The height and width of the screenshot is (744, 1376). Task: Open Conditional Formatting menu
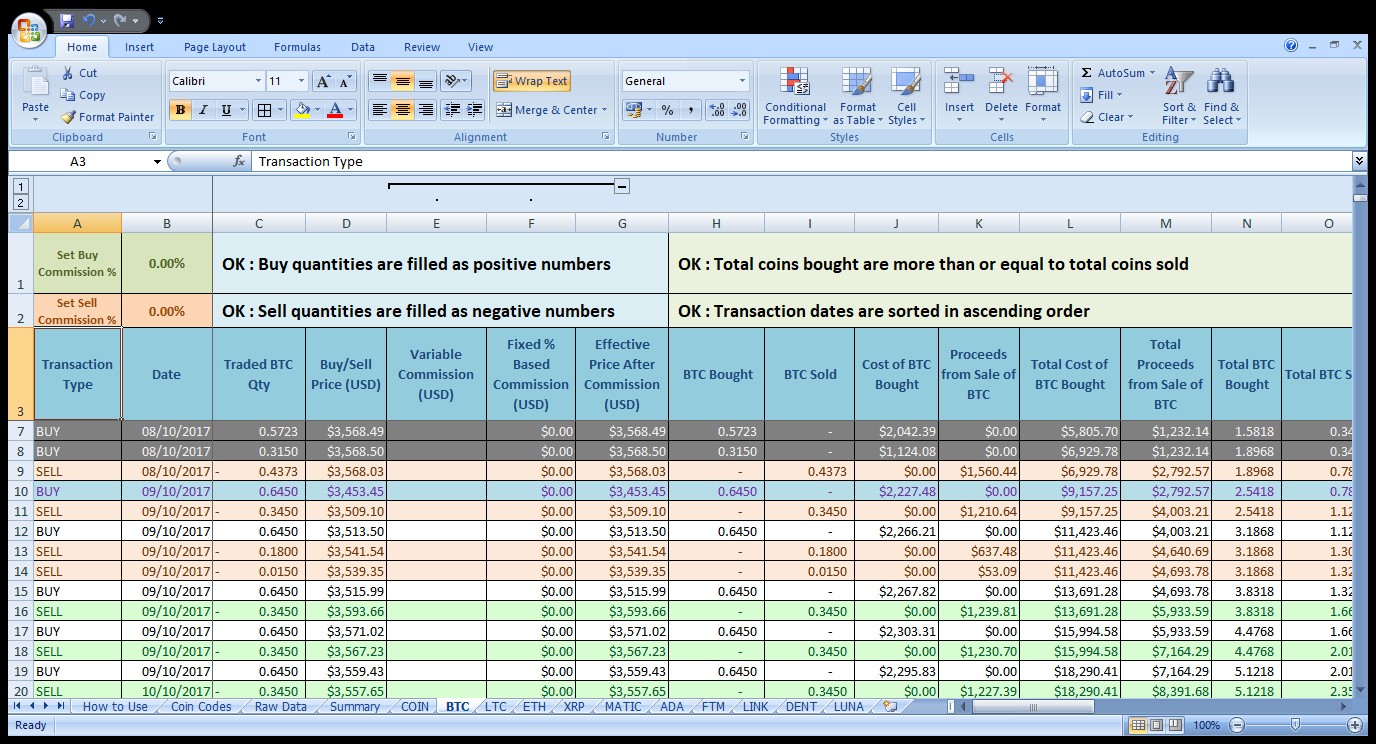[x=795, y=96]
